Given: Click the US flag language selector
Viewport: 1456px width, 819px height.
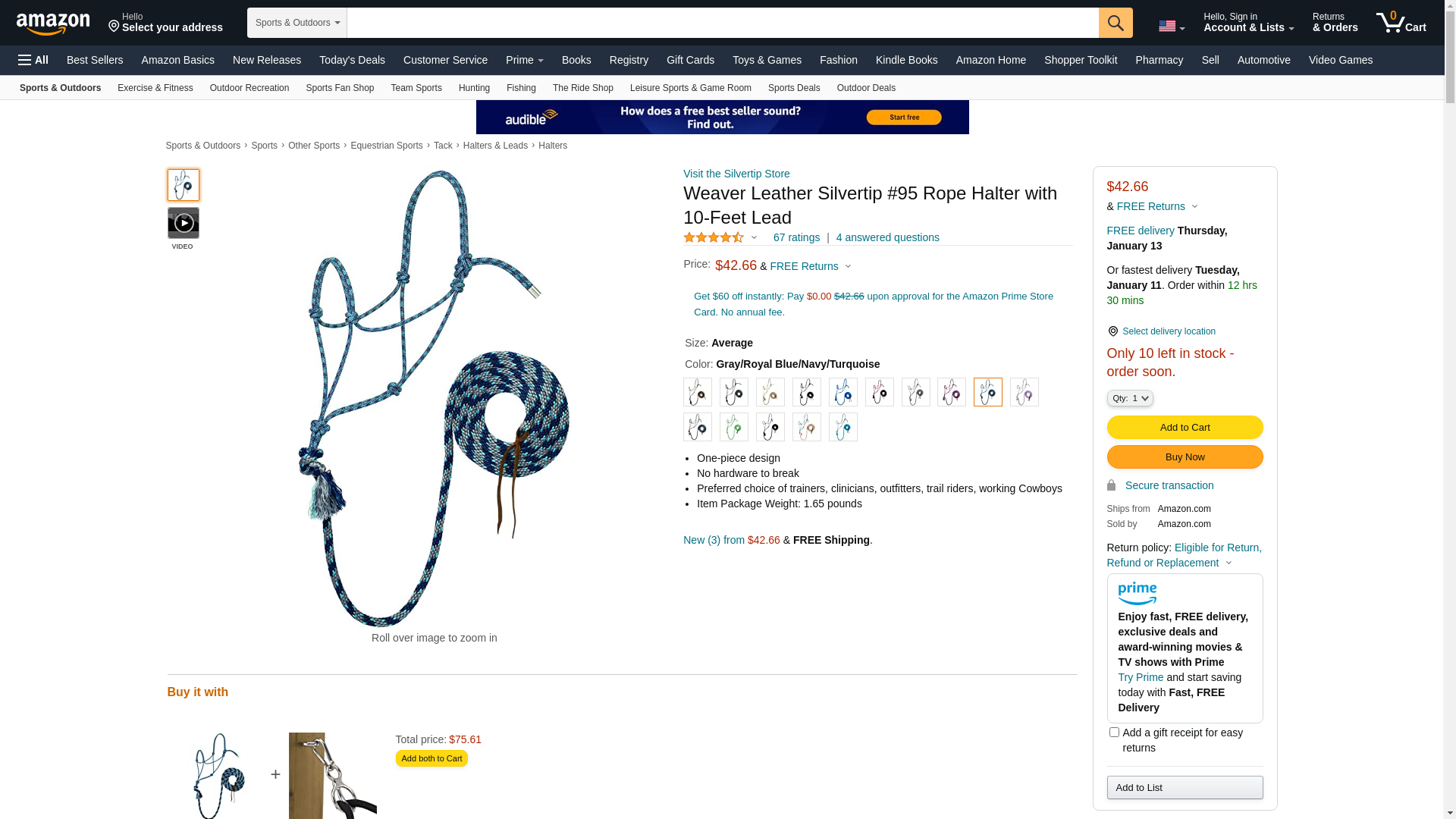Looking at the screenshot, I should 1172,27.
